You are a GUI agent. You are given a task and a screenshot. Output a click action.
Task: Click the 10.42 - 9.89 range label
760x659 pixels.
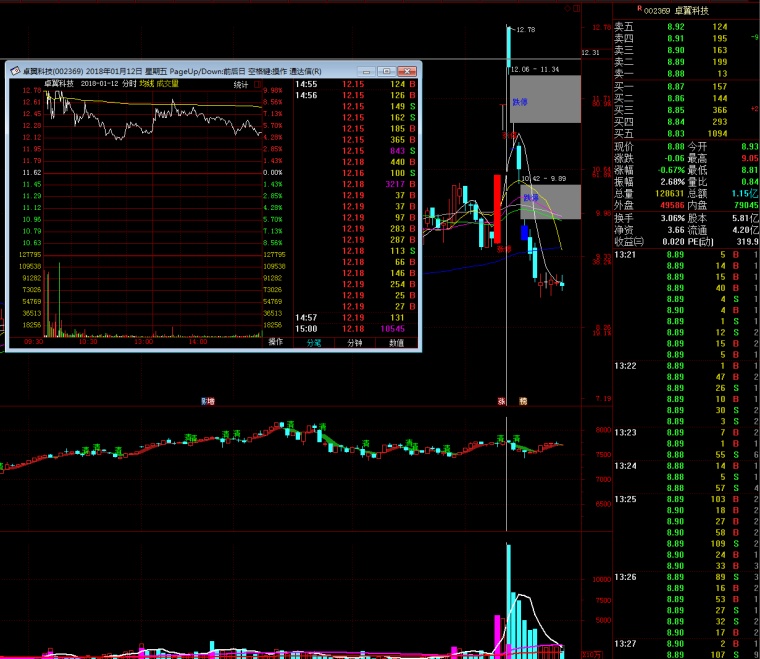(x=543, y=178)
